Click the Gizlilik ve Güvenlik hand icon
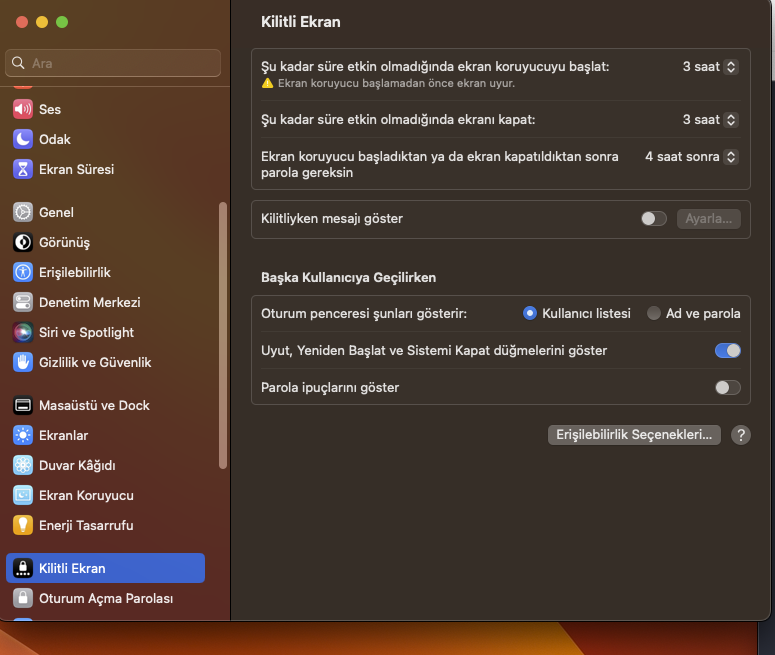The width and height of the screenshot is (775, 655). tap(23, 362)
